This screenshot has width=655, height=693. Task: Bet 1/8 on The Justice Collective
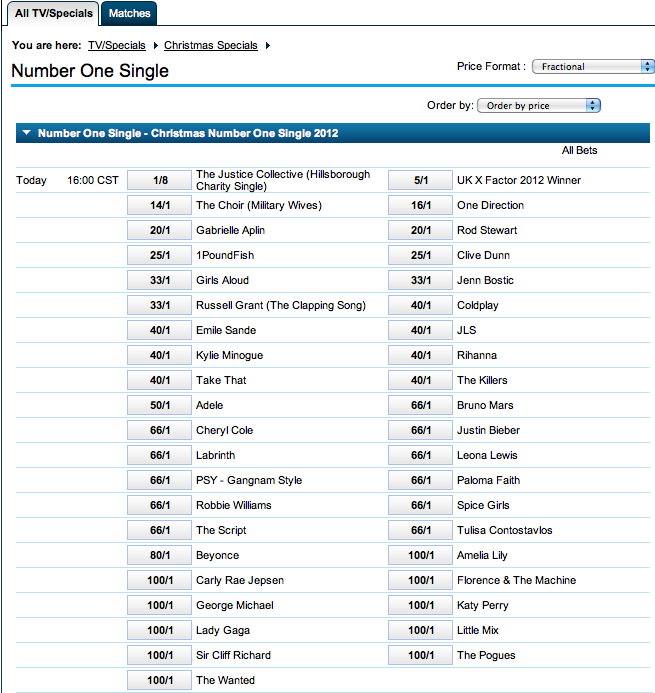pyautogui.click(x=160, y=180)
